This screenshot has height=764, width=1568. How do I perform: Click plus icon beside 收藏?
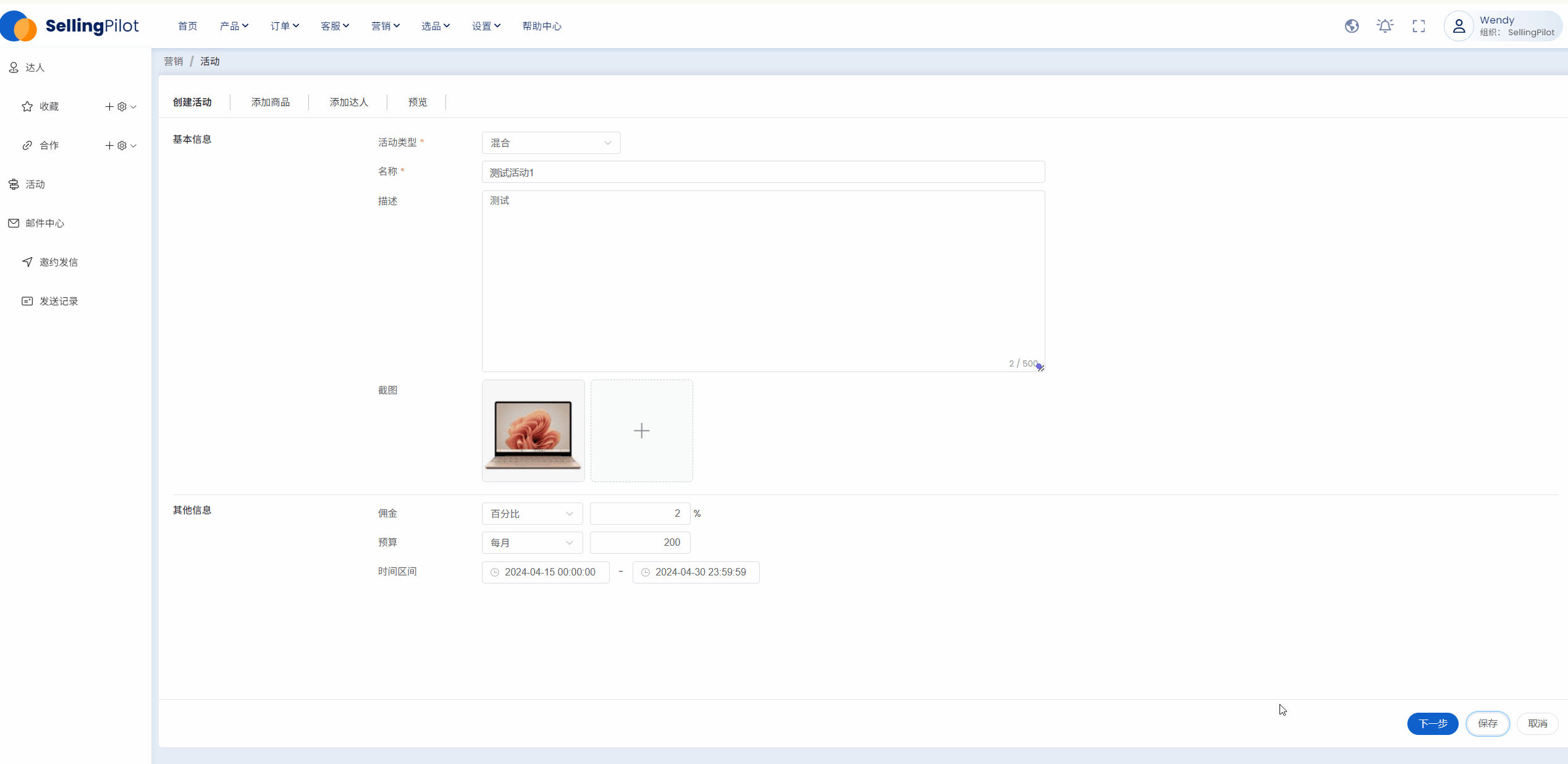click(x=109, y=107)
